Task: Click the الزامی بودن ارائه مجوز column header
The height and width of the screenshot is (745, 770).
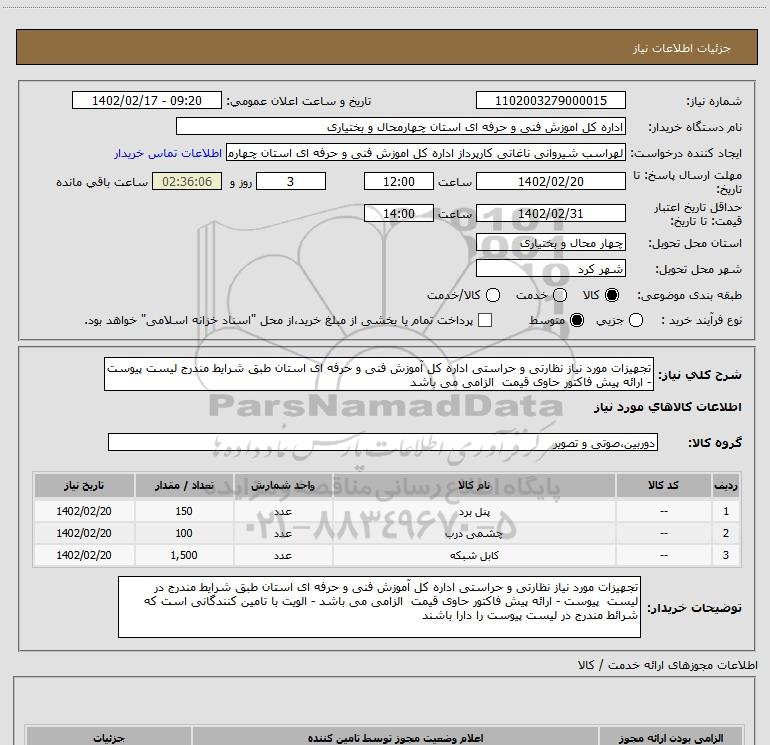Action: [671, 737]
